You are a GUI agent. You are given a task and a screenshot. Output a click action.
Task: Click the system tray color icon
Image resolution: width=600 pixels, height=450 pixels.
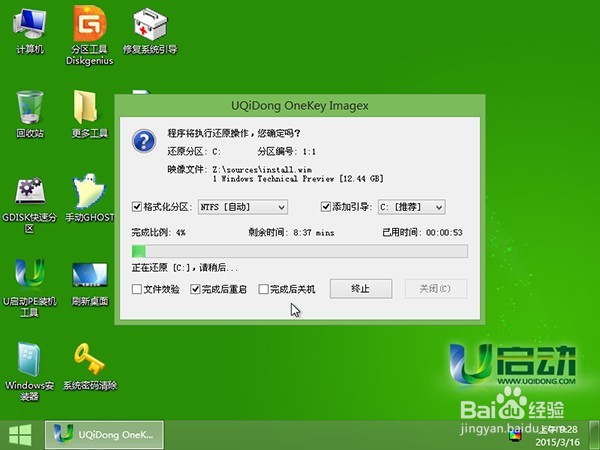point(515,435)
